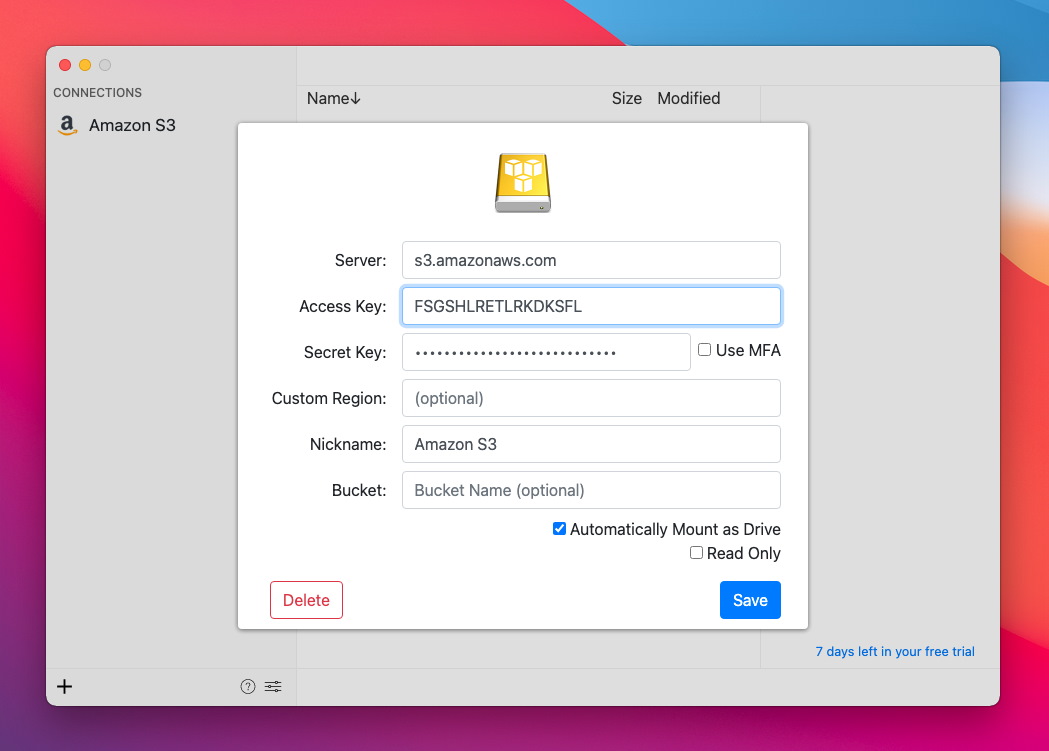Click the plus icon to add a connection
Screen dimensions: 1049x751
(x=64, y=686)
